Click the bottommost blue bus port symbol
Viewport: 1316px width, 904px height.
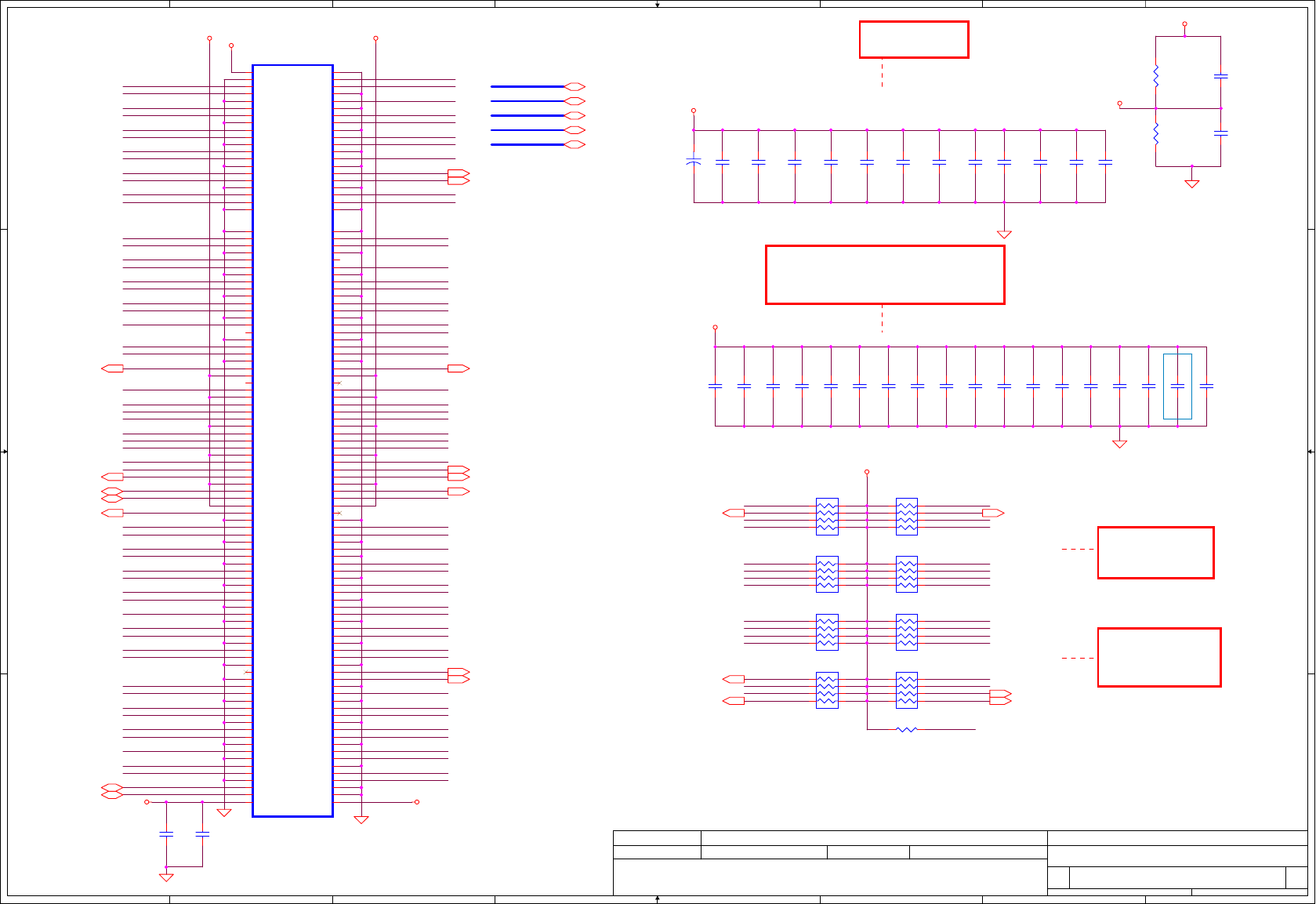[575, 144]
